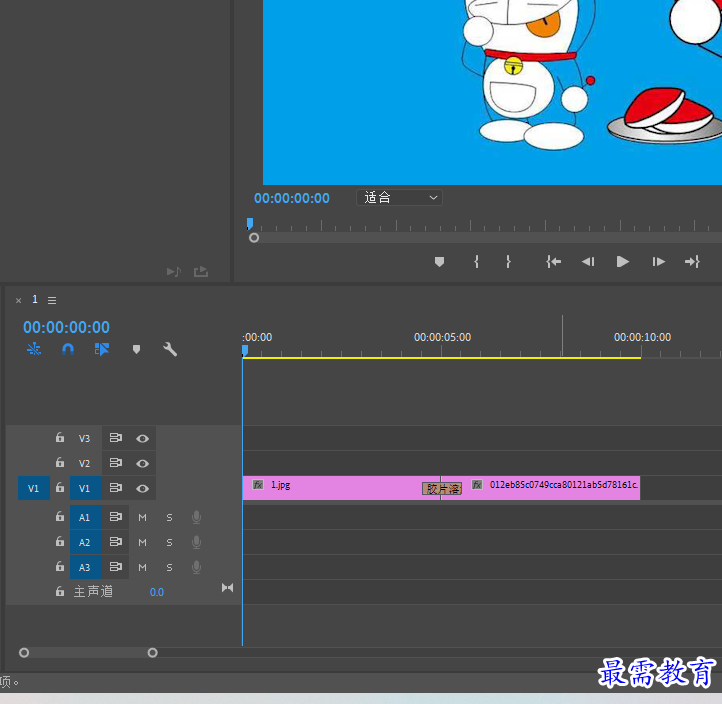Close sequence 1 tab
This screenshot has height=704, width=722.
click(18, 301)
